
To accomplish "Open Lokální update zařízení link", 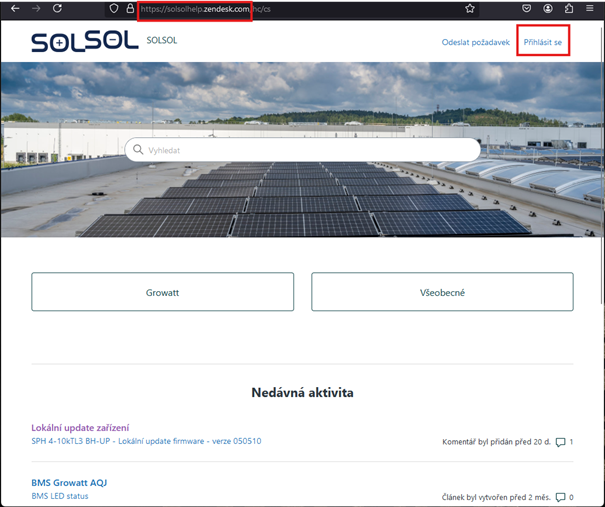I will [x=80, y=428].
